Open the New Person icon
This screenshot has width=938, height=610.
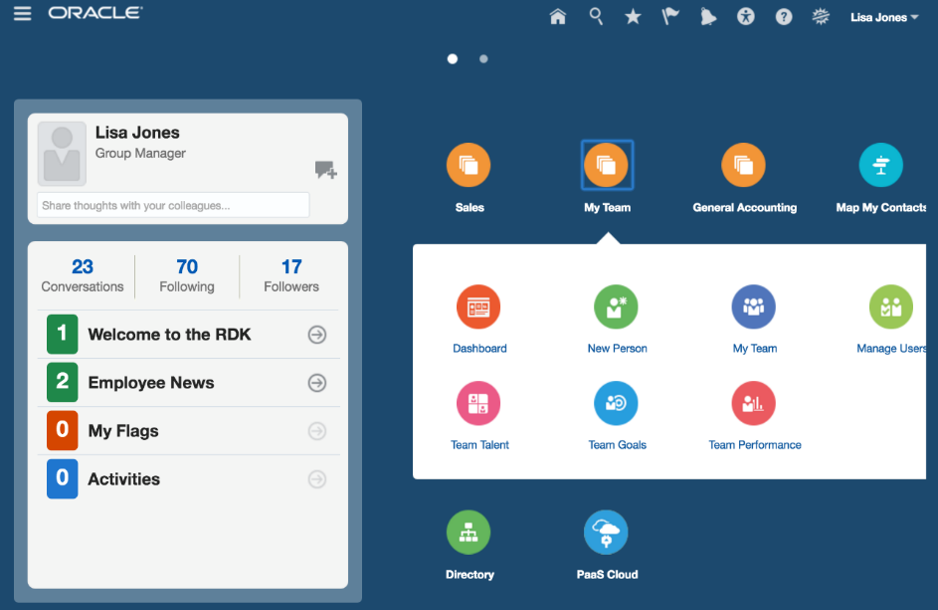pos(616,307)
